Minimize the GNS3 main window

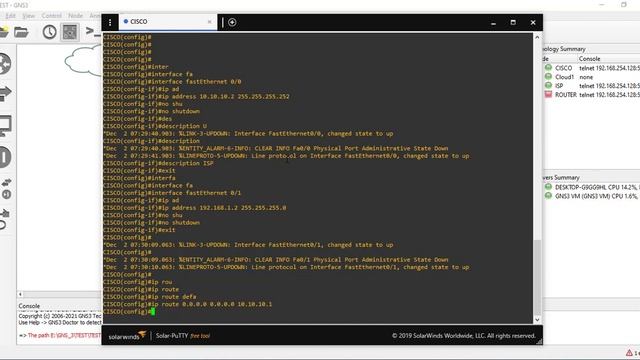tap(602, 4)
